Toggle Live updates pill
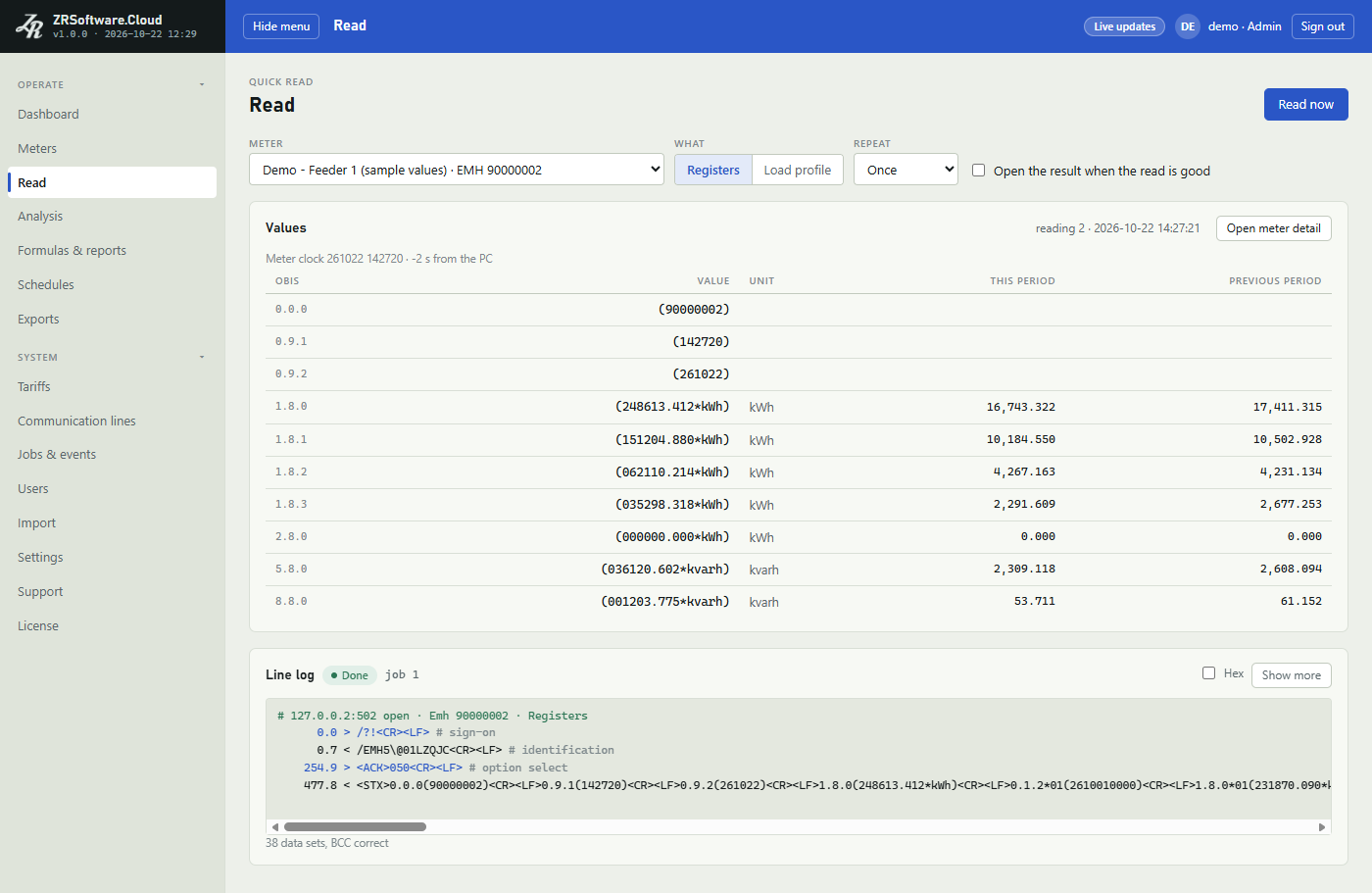Image resolution: width=1372 pixels, height=893 pixels. (1124, 26)
